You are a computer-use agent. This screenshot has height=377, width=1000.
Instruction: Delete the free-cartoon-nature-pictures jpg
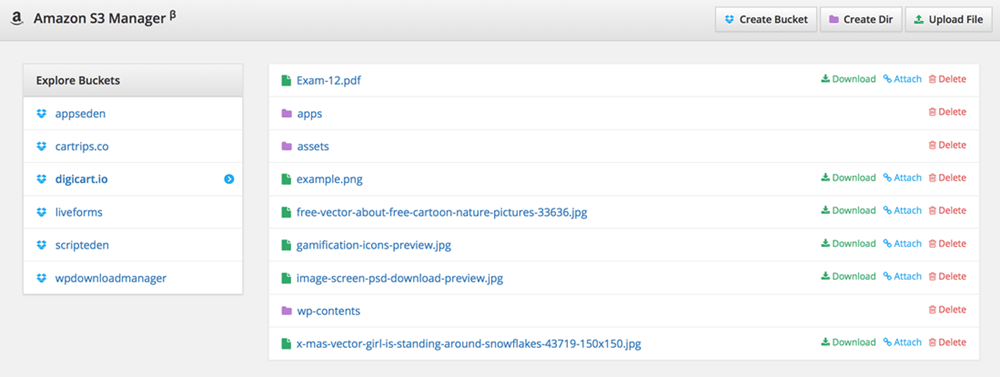point(947,211)
